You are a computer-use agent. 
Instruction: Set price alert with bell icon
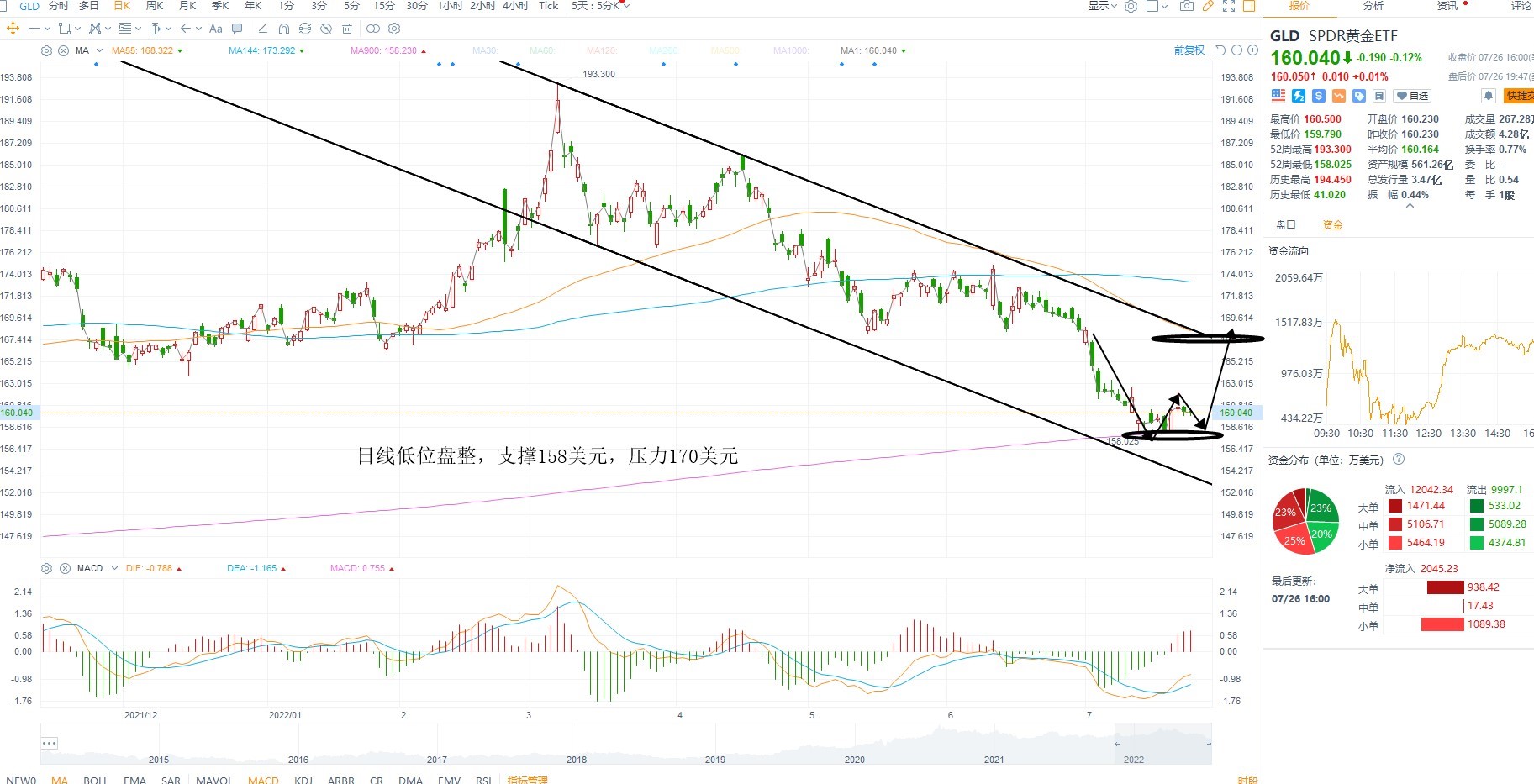1489,96
